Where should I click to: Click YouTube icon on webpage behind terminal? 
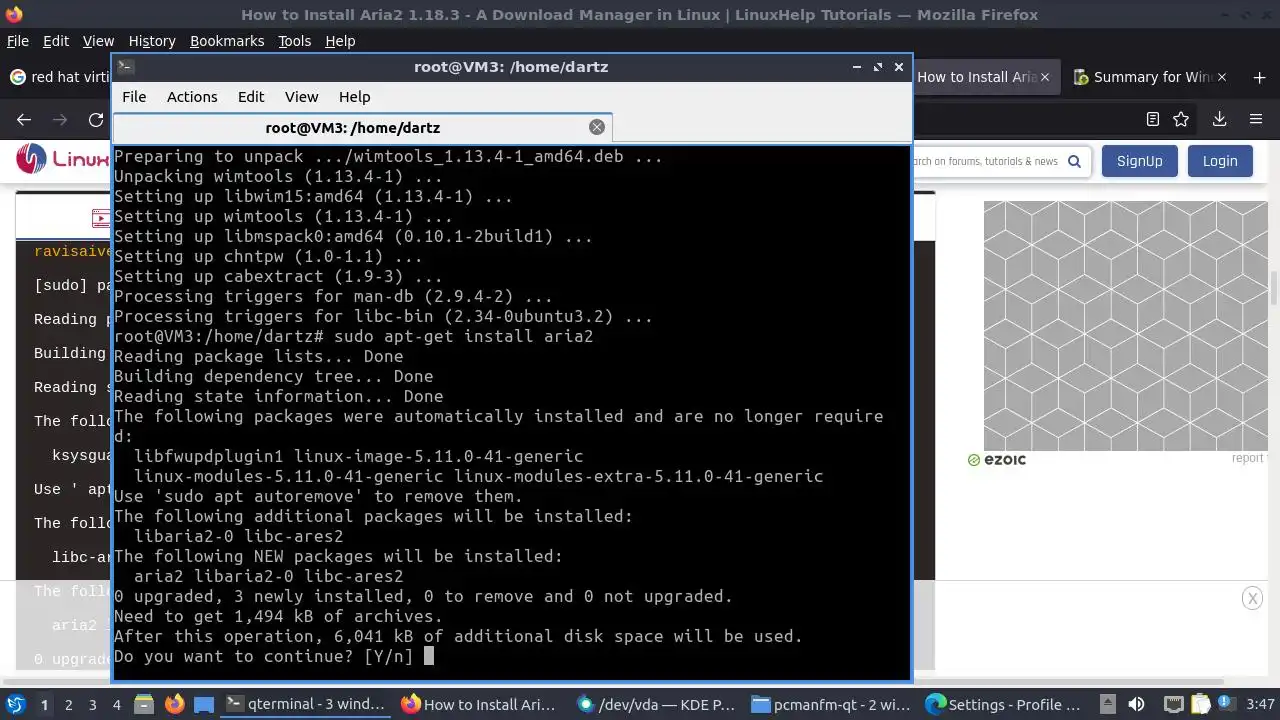[x=101, y=217]
